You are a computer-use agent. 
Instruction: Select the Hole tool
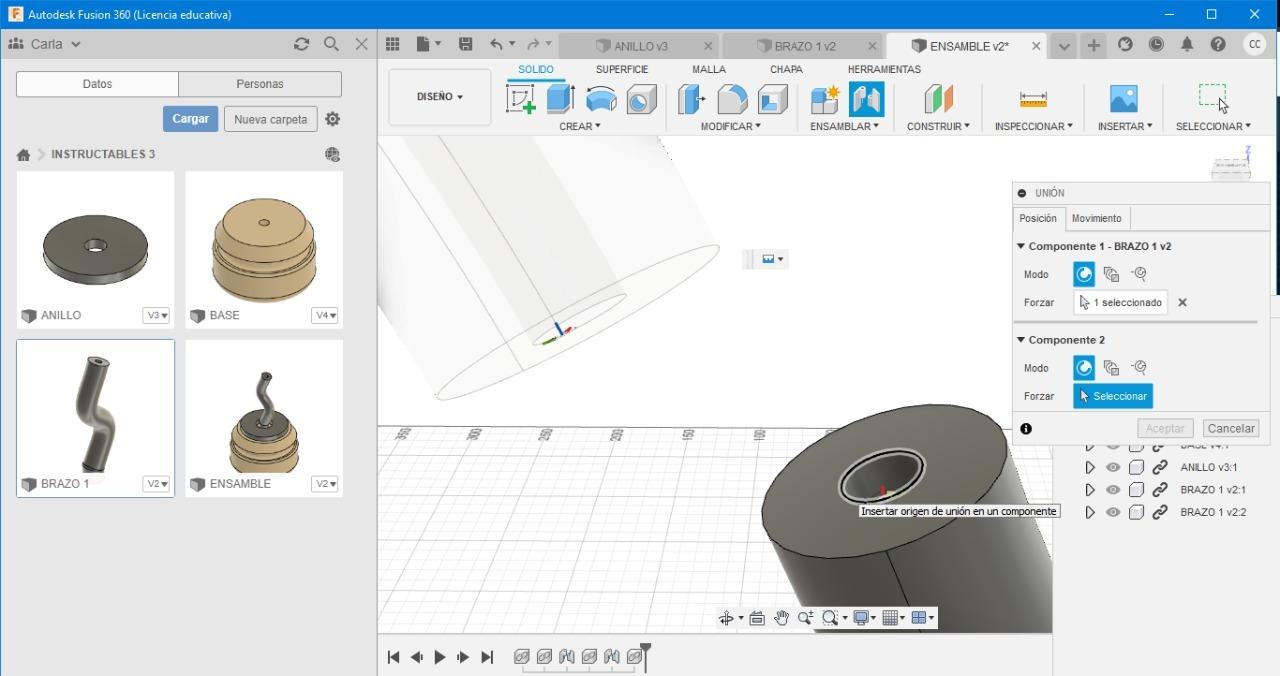tap(641, 99)
